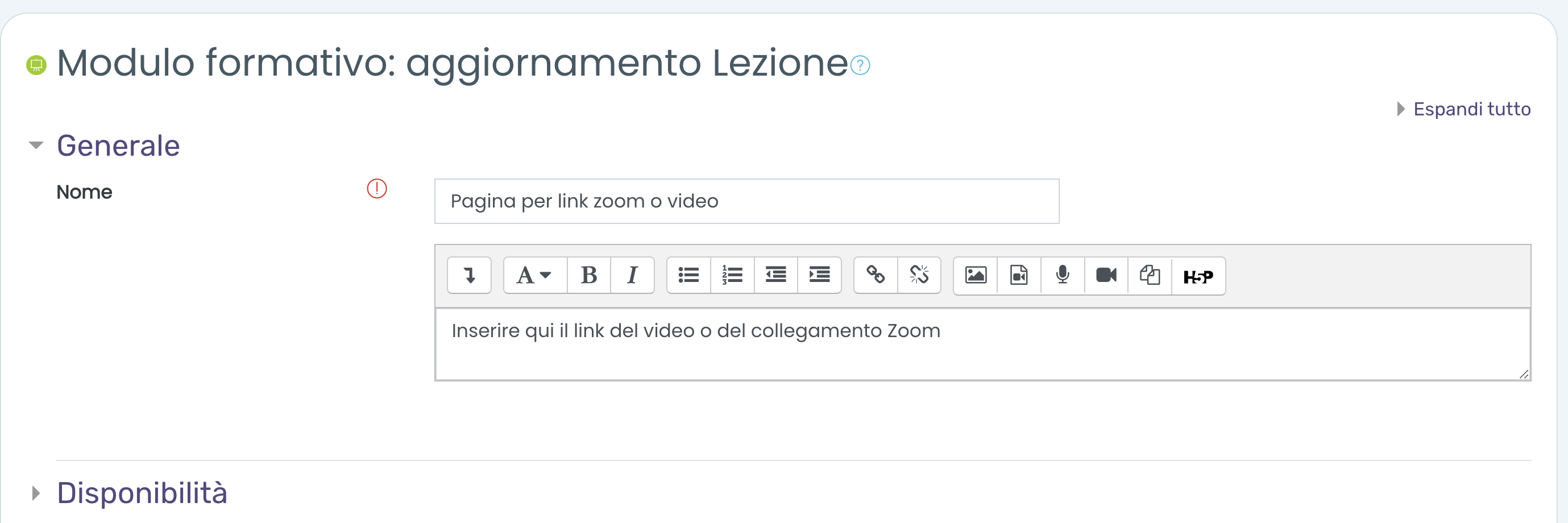The image size is (1568, 523).
Task: Focus the Nome text input field
Action: tap(746, 201)
